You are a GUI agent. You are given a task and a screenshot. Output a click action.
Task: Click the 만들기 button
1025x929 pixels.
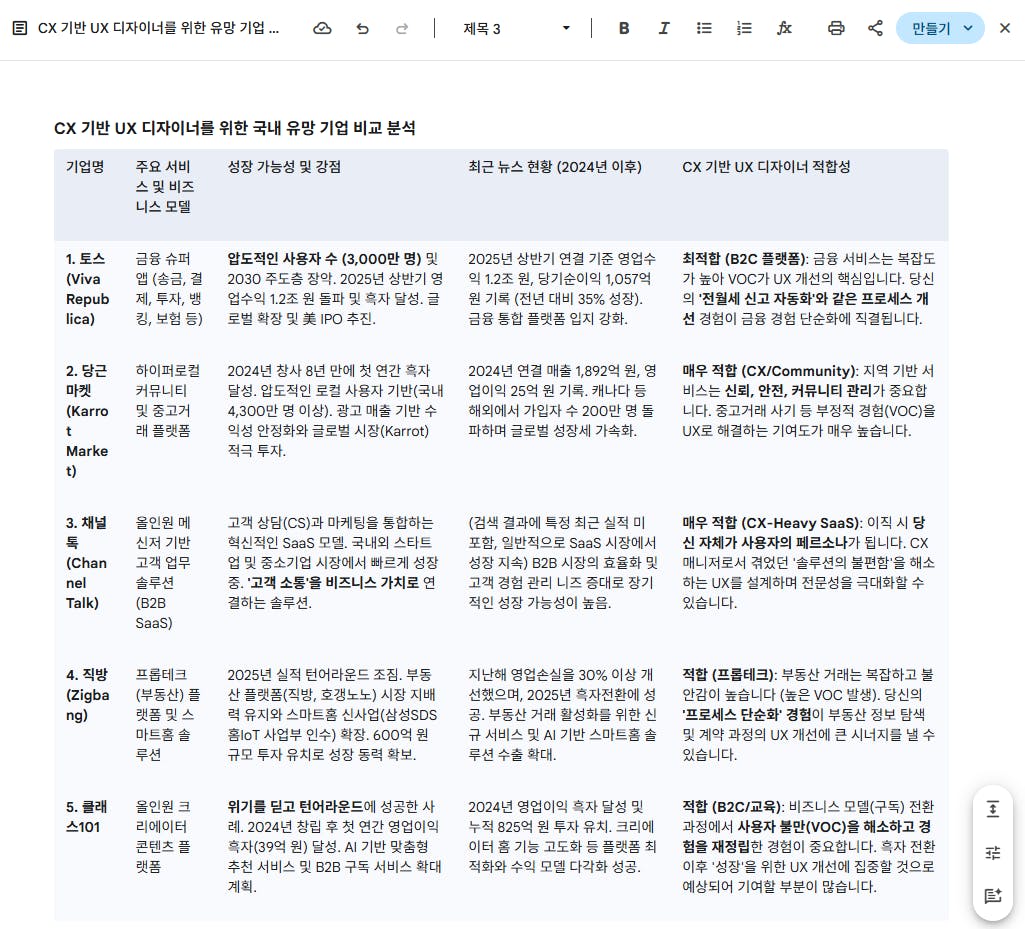pos(932,28)
